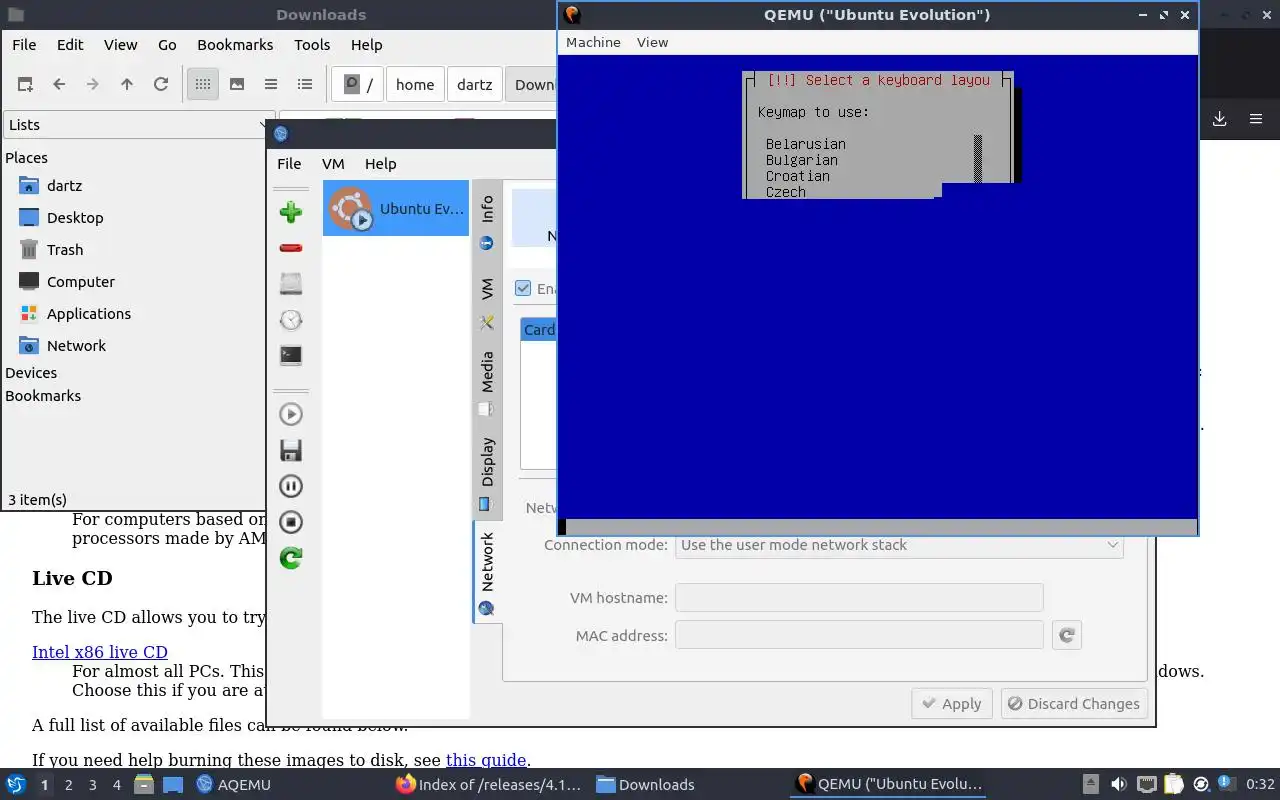Switch to the Media tab in AQEMU
This screenshot has width=1280, height=800.
487,382
